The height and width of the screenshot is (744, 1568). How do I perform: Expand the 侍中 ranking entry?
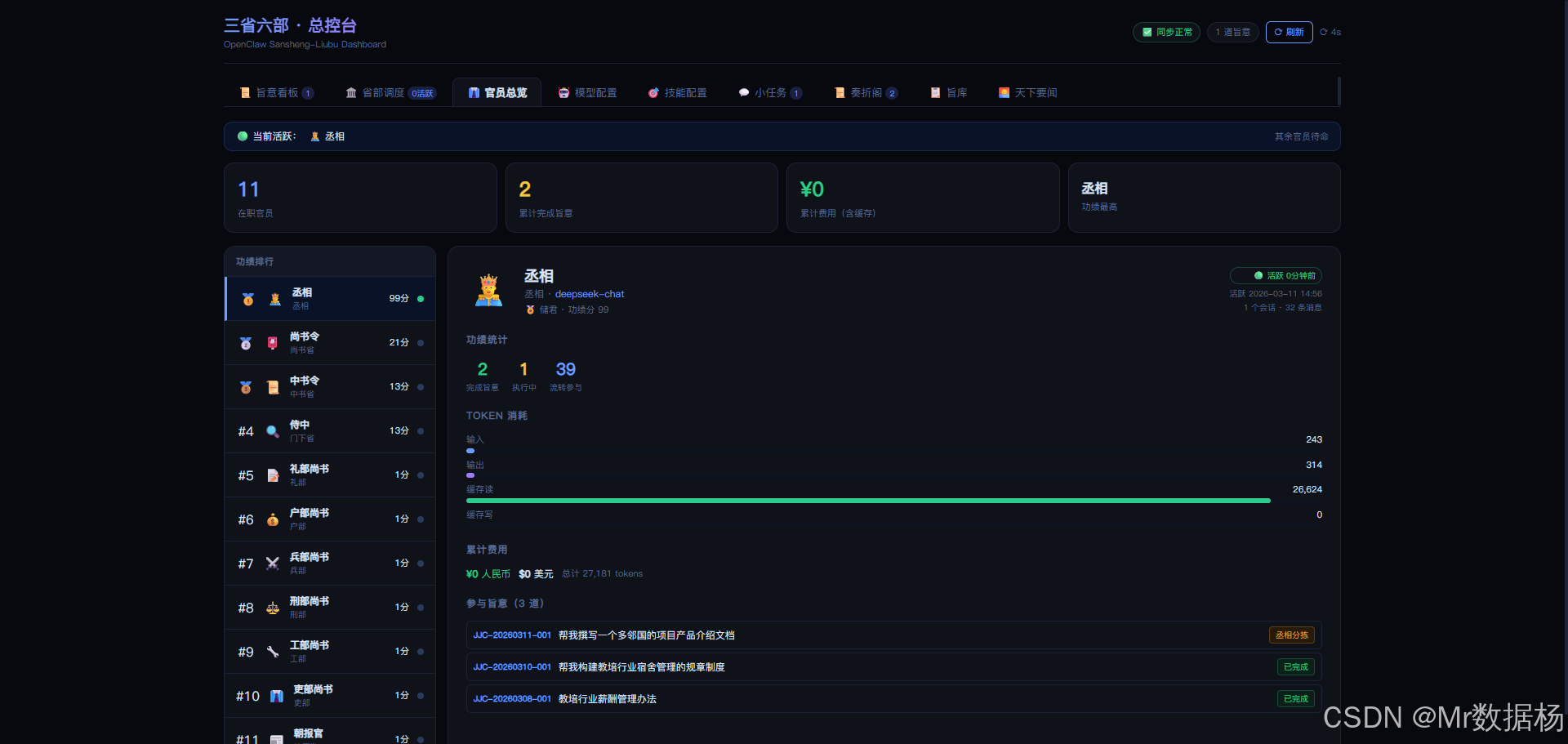[x=329, y=430]
